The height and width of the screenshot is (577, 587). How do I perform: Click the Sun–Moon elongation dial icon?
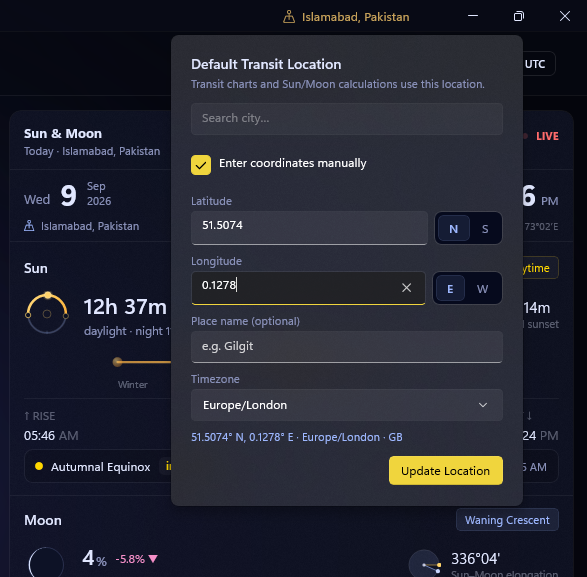click(425, 564)
